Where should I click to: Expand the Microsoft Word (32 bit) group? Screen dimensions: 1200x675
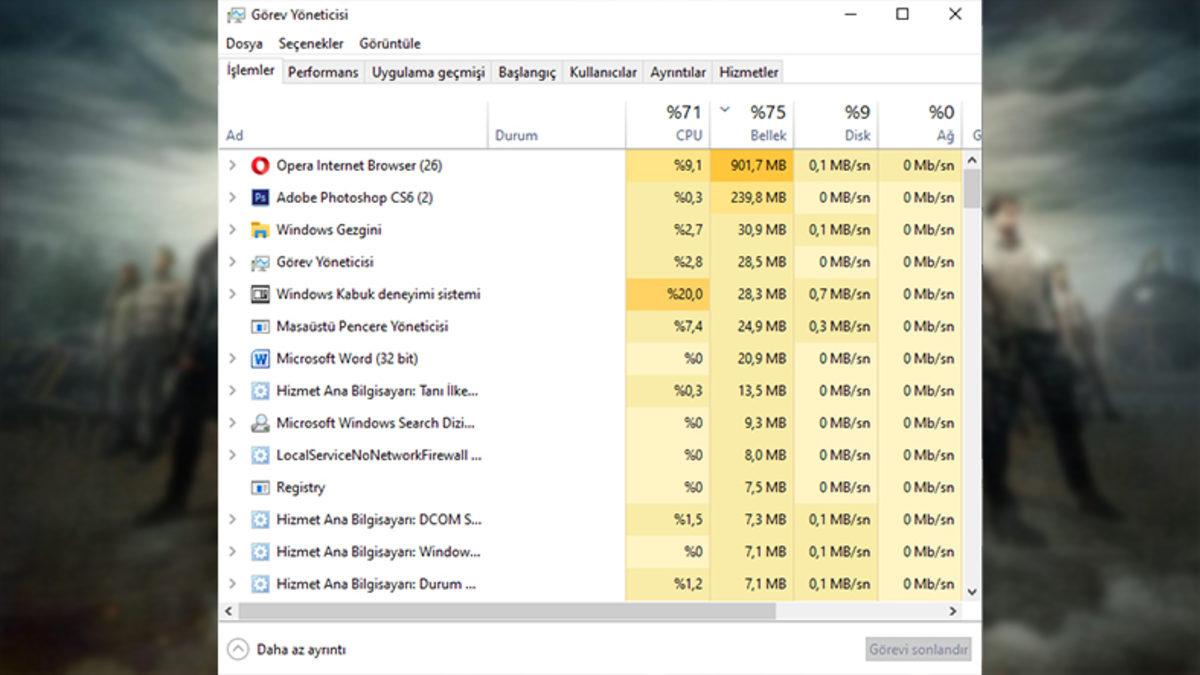[232, 358]
